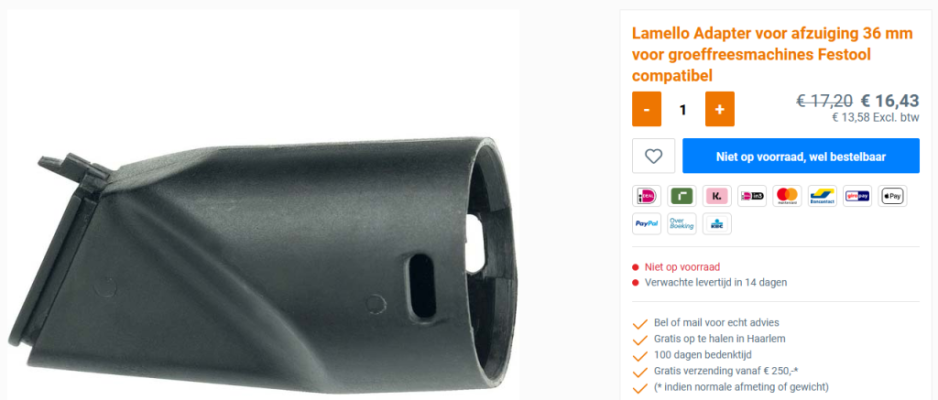
Task: Decrease quantity with the minus button
Action: click(x=647, y=109)
